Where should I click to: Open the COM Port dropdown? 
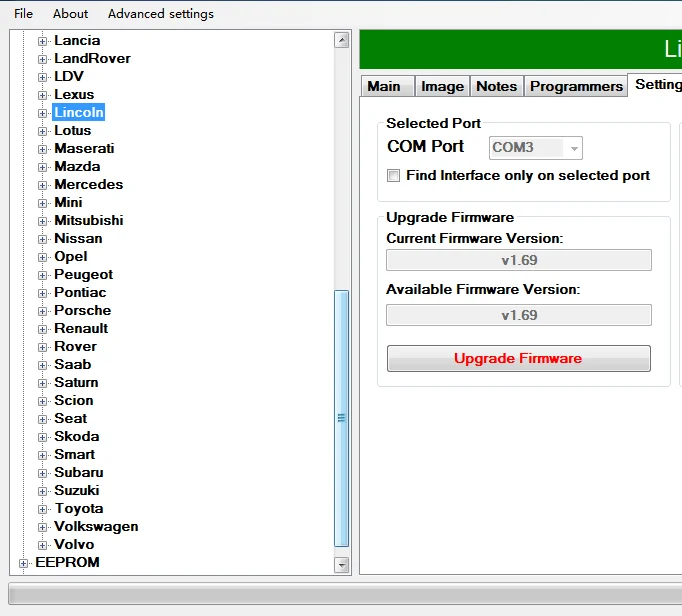tap(535, 148)
